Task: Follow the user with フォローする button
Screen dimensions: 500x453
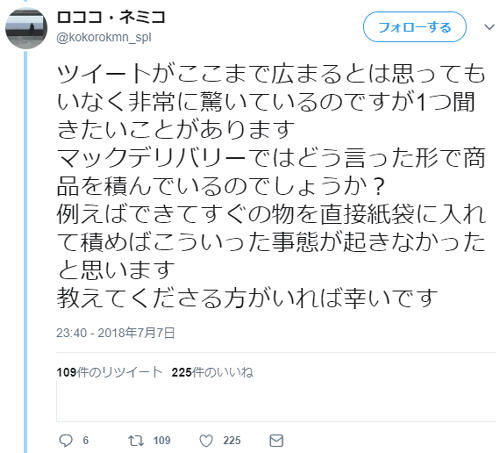Action: pos(414,27)
